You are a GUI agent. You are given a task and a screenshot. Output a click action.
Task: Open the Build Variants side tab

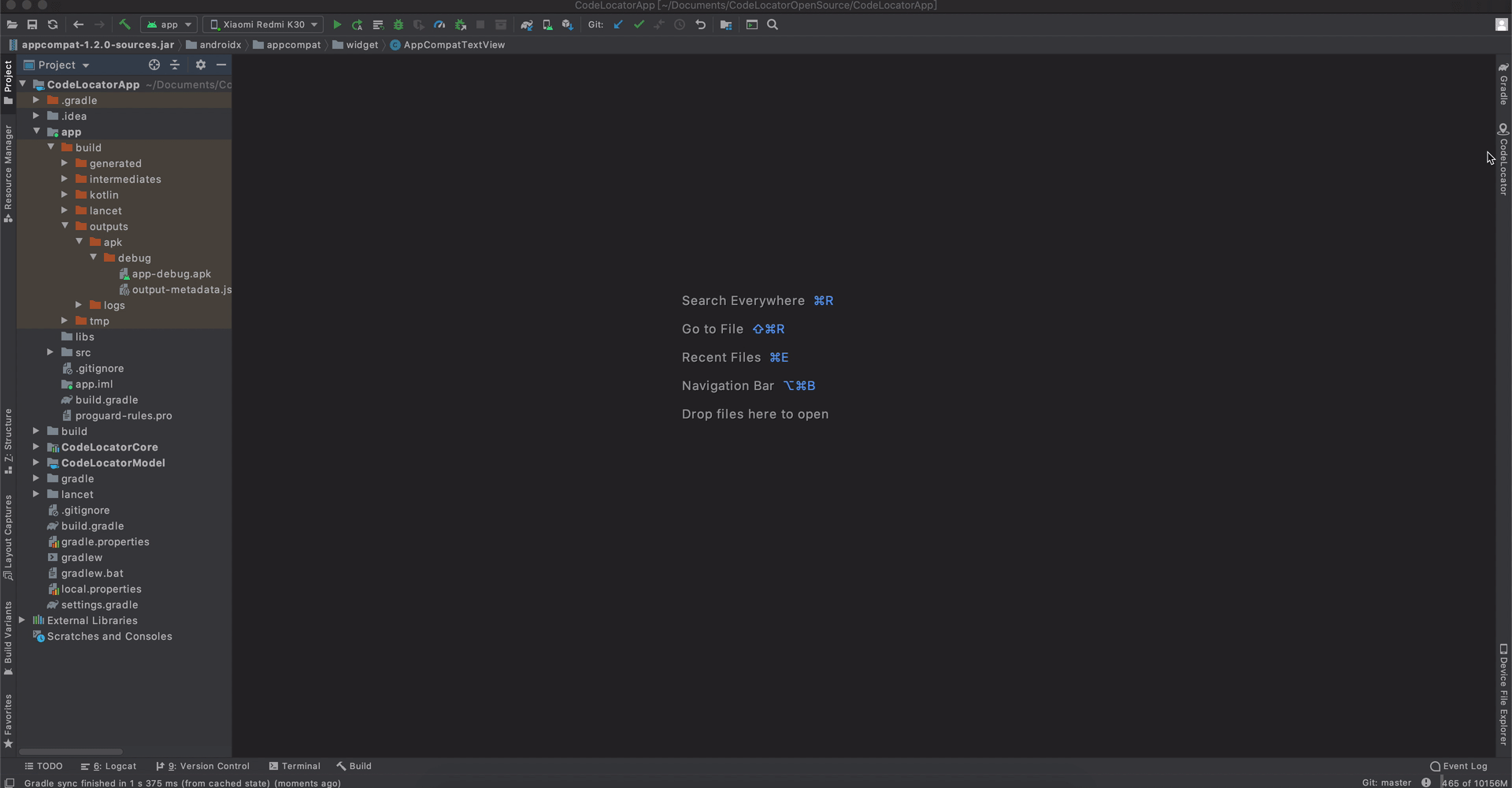8,638
